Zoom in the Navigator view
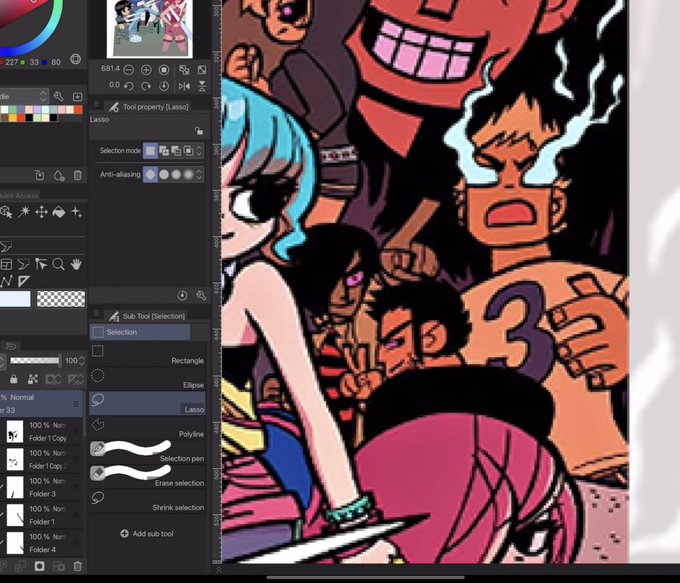This screenshot has width=680, height=583. point(146,69)
